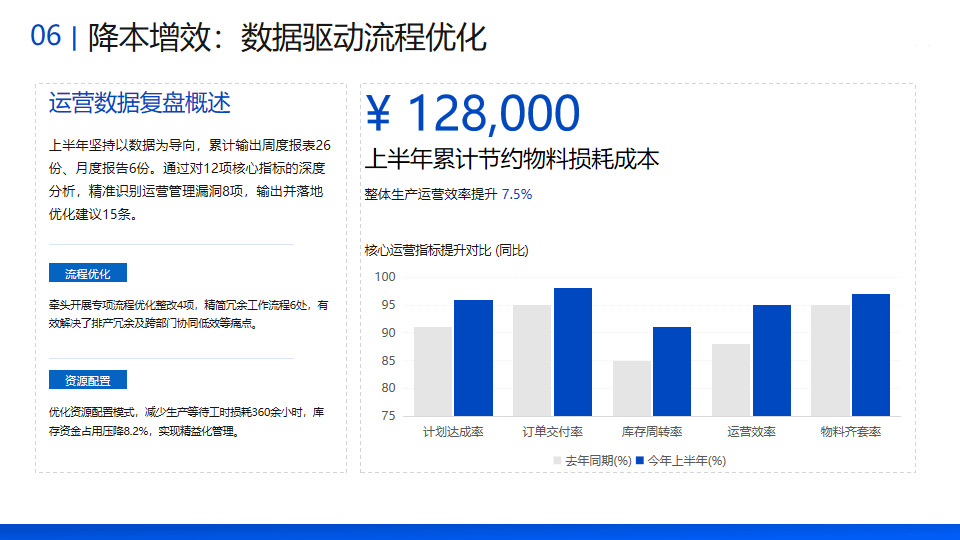Click the gray 库存周转率 bar
Viewport: 960px width, 540px height.
click(x=632, y=388)
